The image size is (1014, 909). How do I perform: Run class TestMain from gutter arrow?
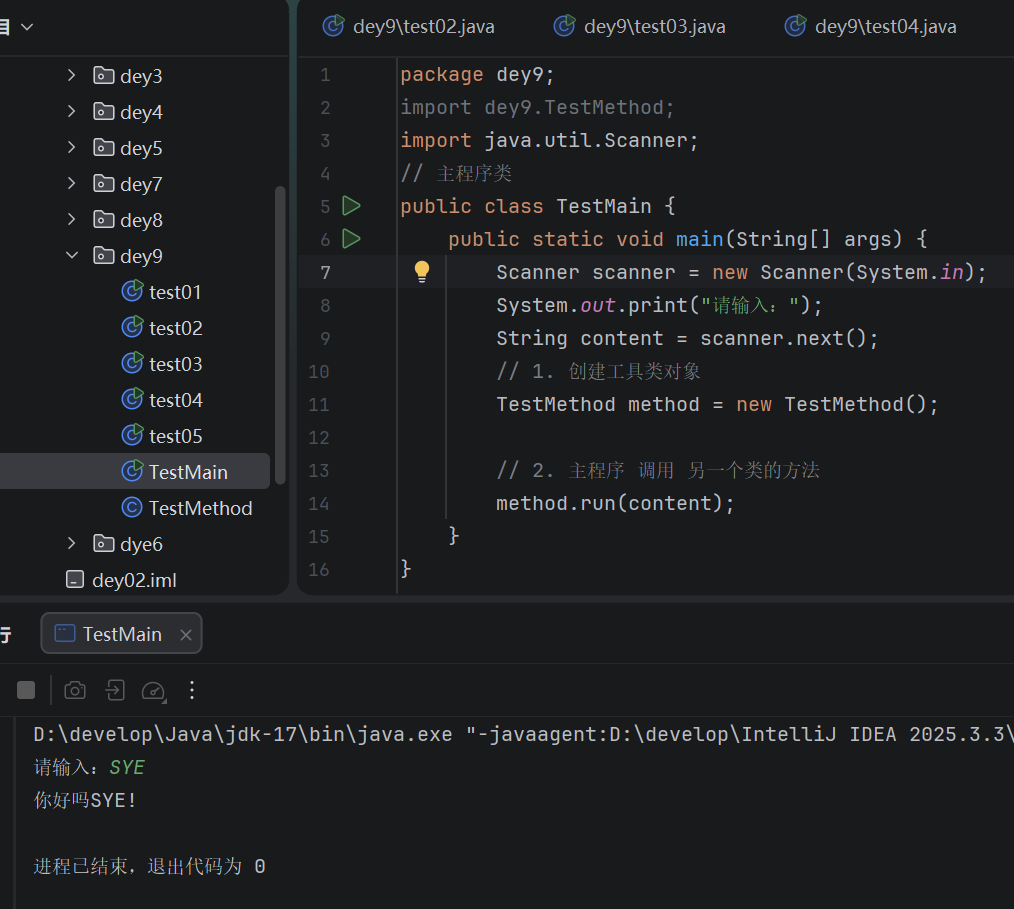point(351,206)
